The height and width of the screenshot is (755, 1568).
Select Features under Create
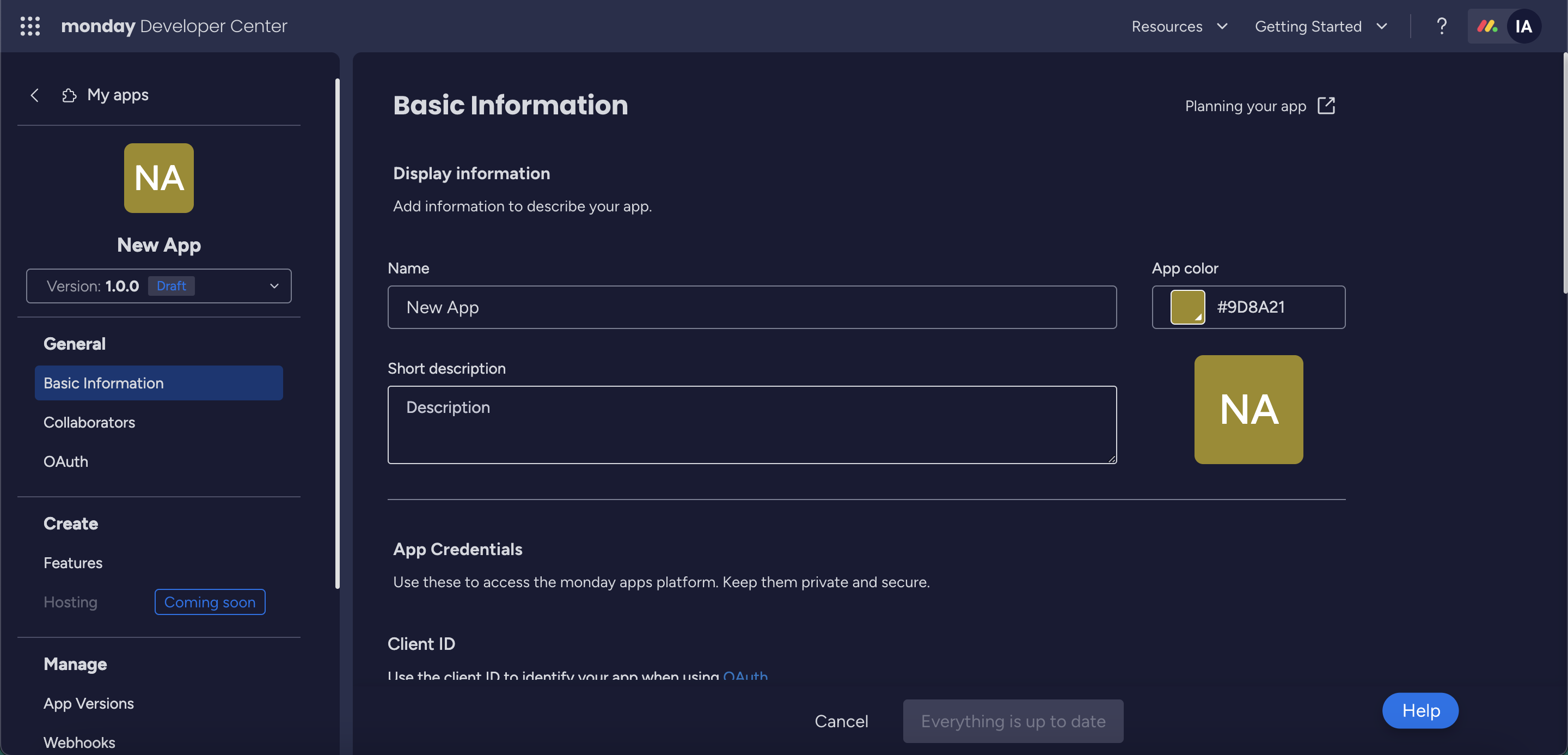click(x=73, y=563)
